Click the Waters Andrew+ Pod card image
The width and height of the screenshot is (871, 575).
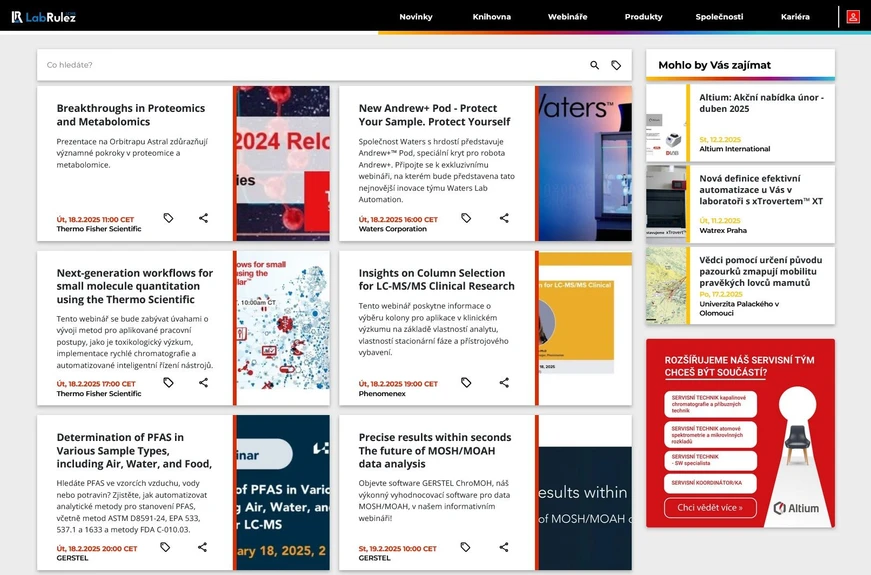[x=585, y=163]
